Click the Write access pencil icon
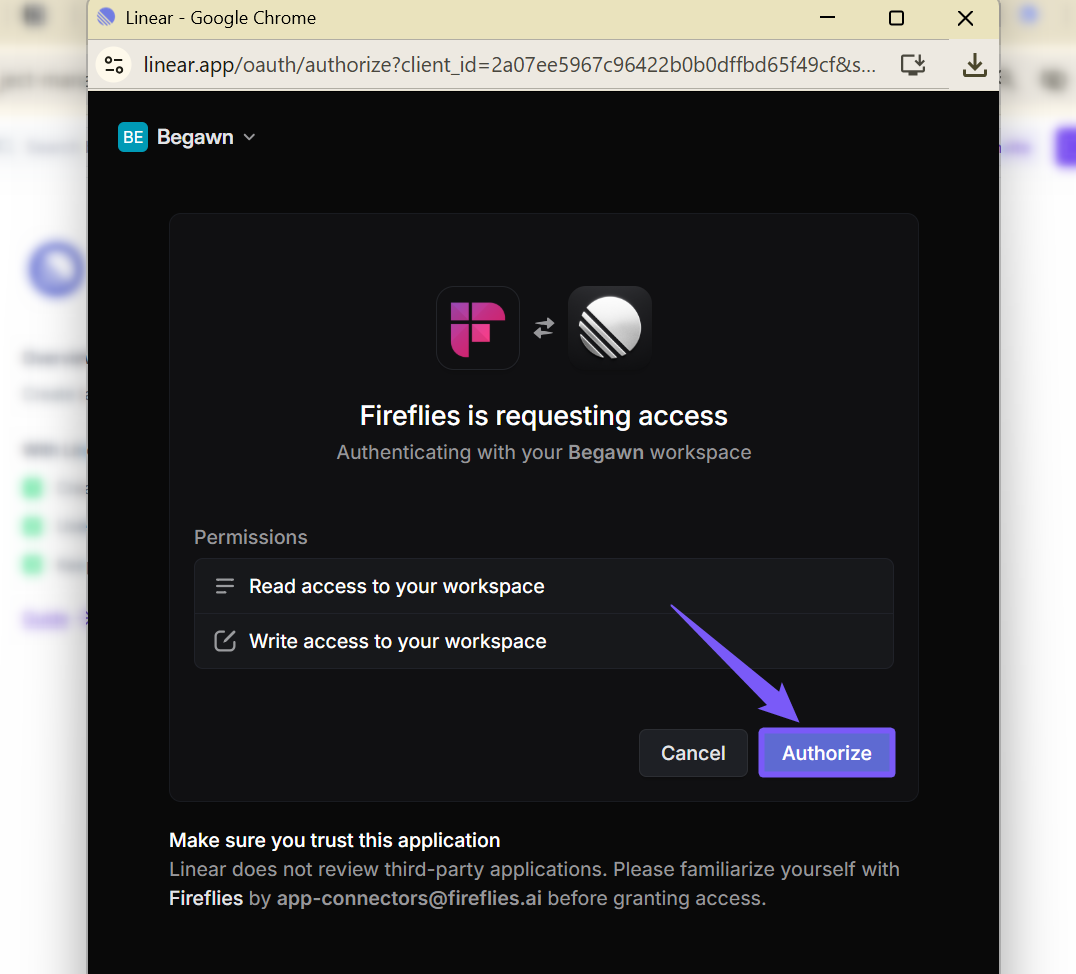1076x974 pixels. tap(225, 641)
